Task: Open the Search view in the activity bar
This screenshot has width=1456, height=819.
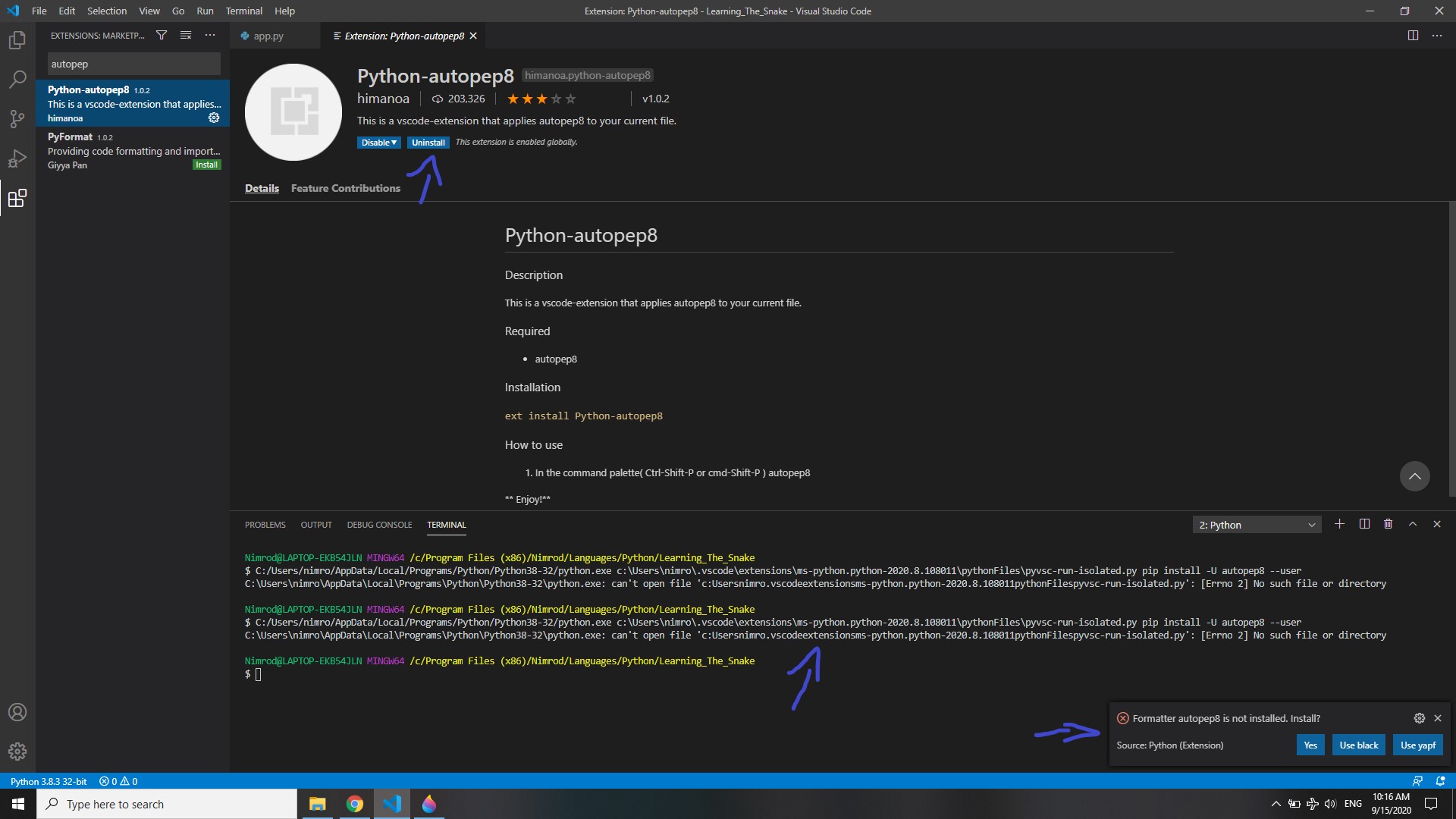Action: (17, 79)
